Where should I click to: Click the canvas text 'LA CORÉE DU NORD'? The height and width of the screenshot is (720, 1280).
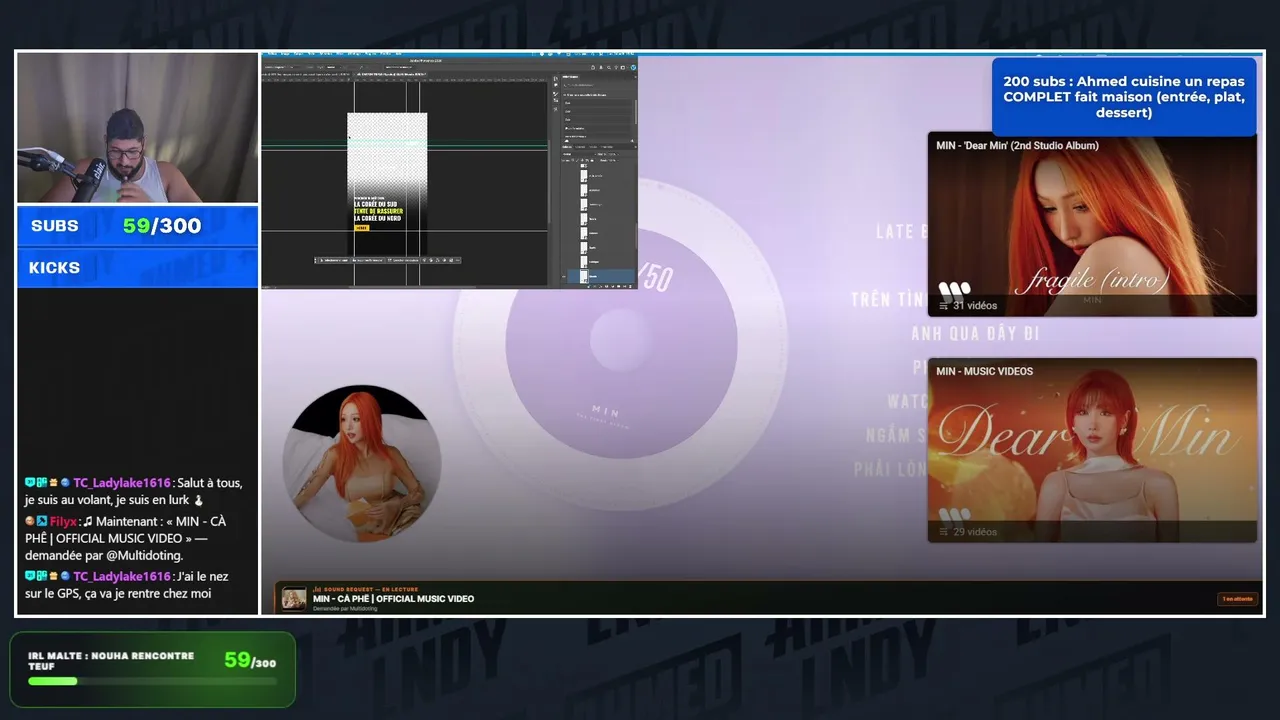377,218
